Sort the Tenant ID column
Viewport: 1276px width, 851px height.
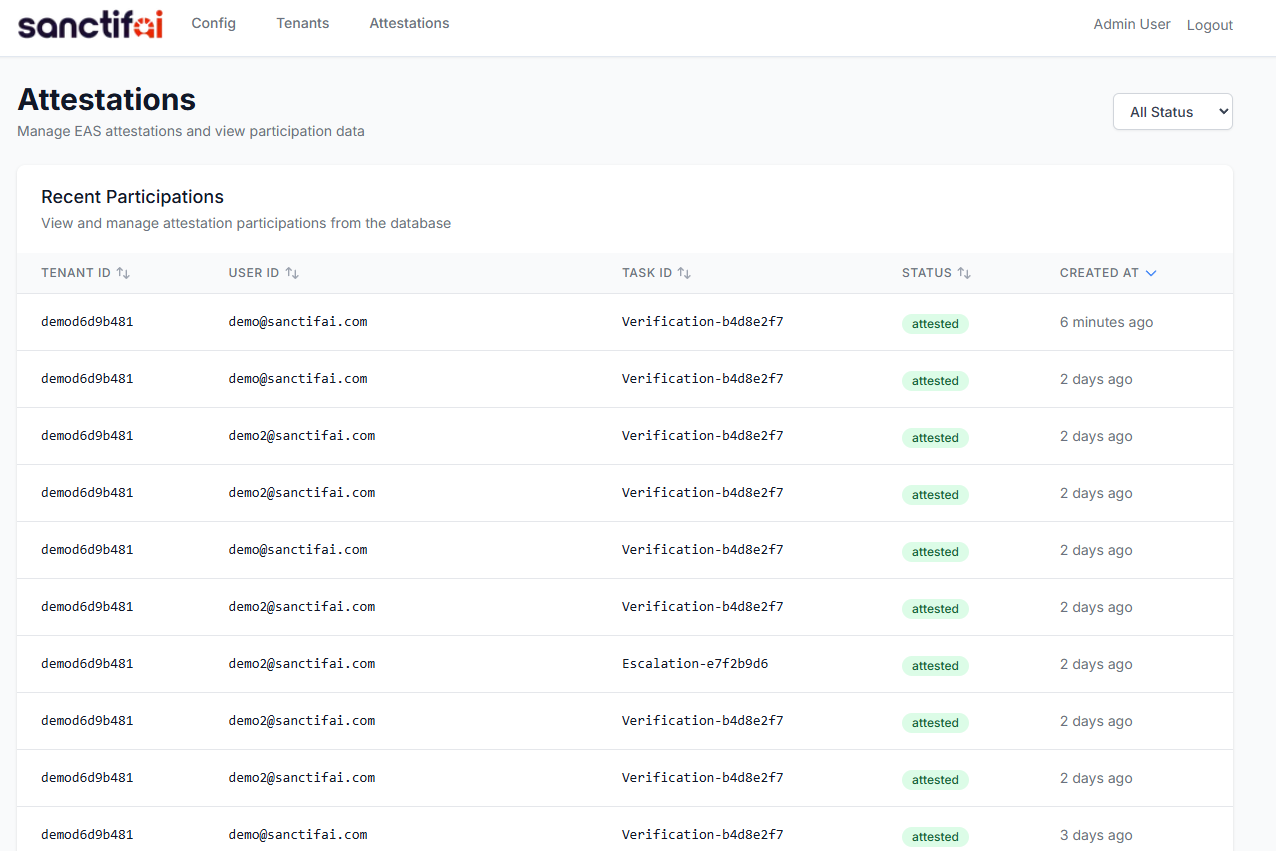pos(125,272)
